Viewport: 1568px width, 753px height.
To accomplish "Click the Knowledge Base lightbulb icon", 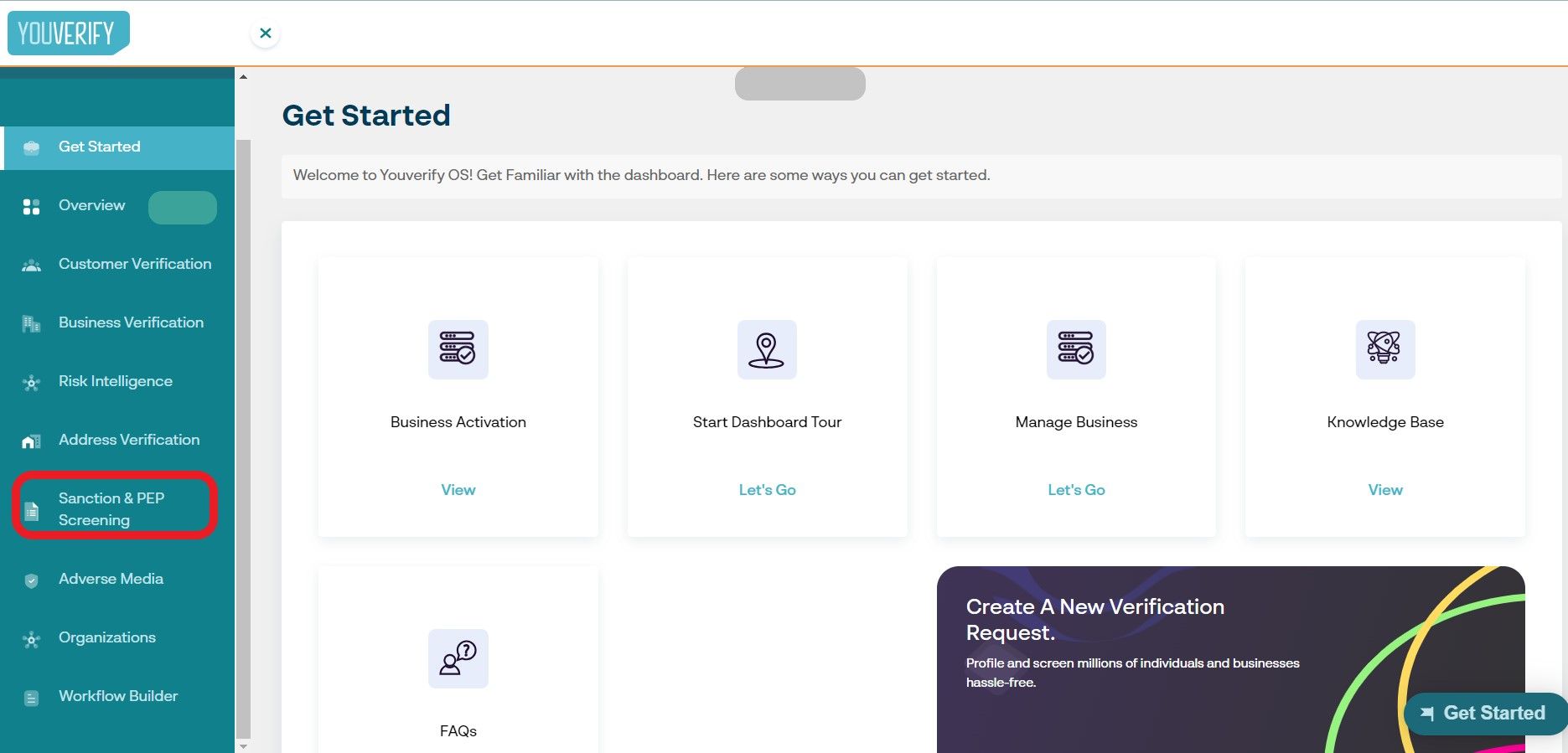I will (x=1385, y=349).
